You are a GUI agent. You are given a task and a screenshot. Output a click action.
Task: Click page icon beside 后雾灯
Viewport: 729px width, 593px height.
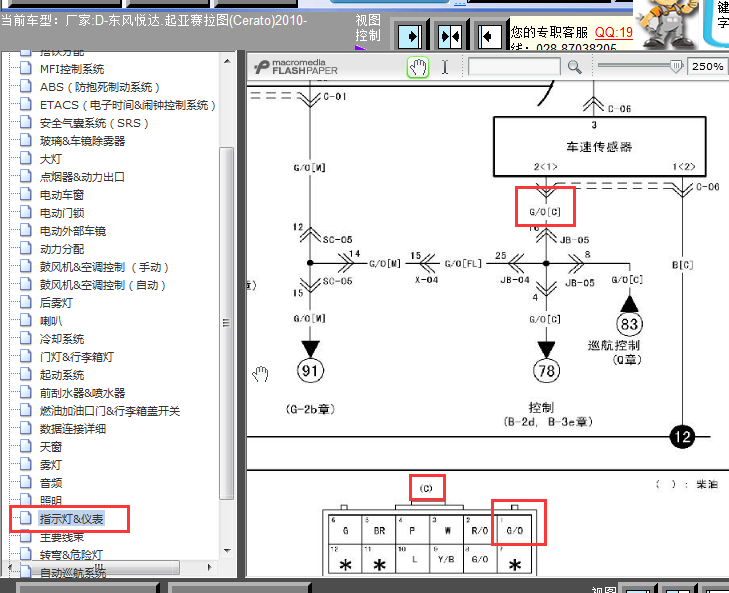(26, 302)
